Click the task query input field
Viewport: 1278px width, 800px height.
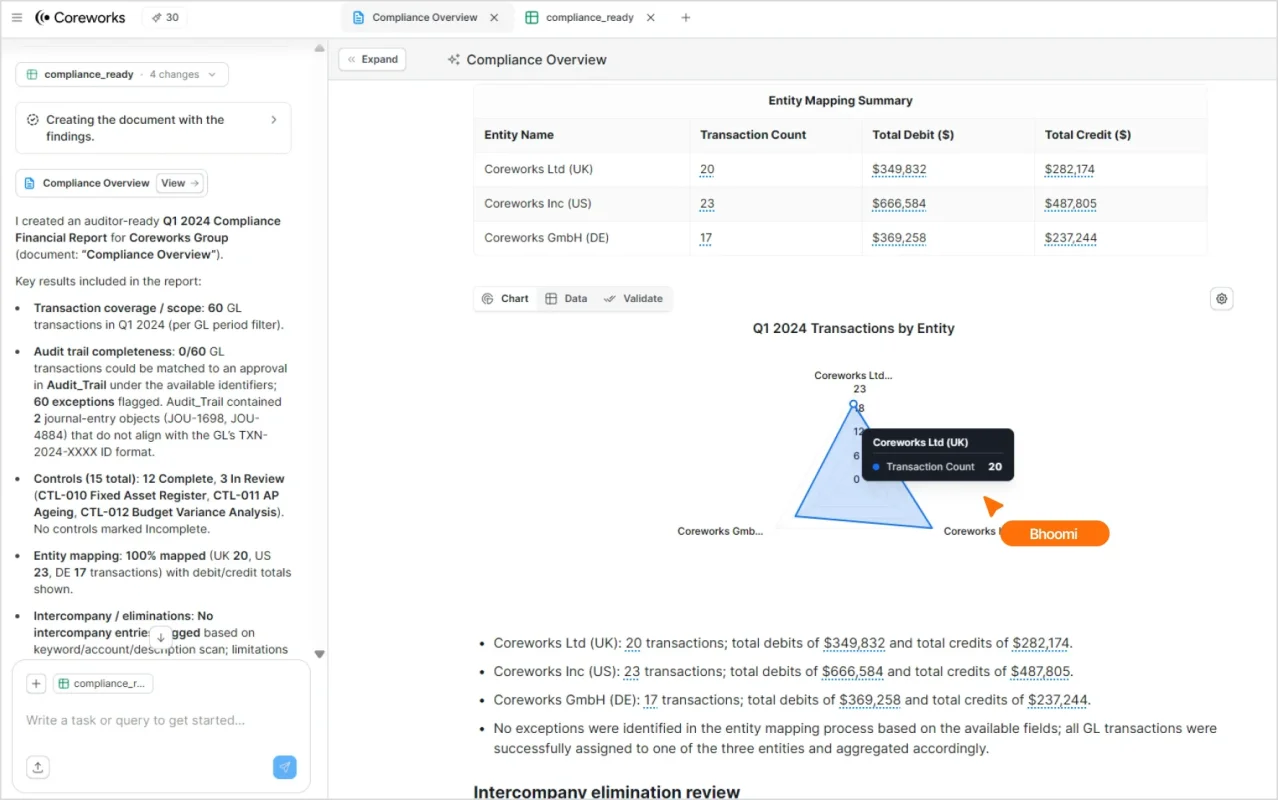[x=150, y=720]
